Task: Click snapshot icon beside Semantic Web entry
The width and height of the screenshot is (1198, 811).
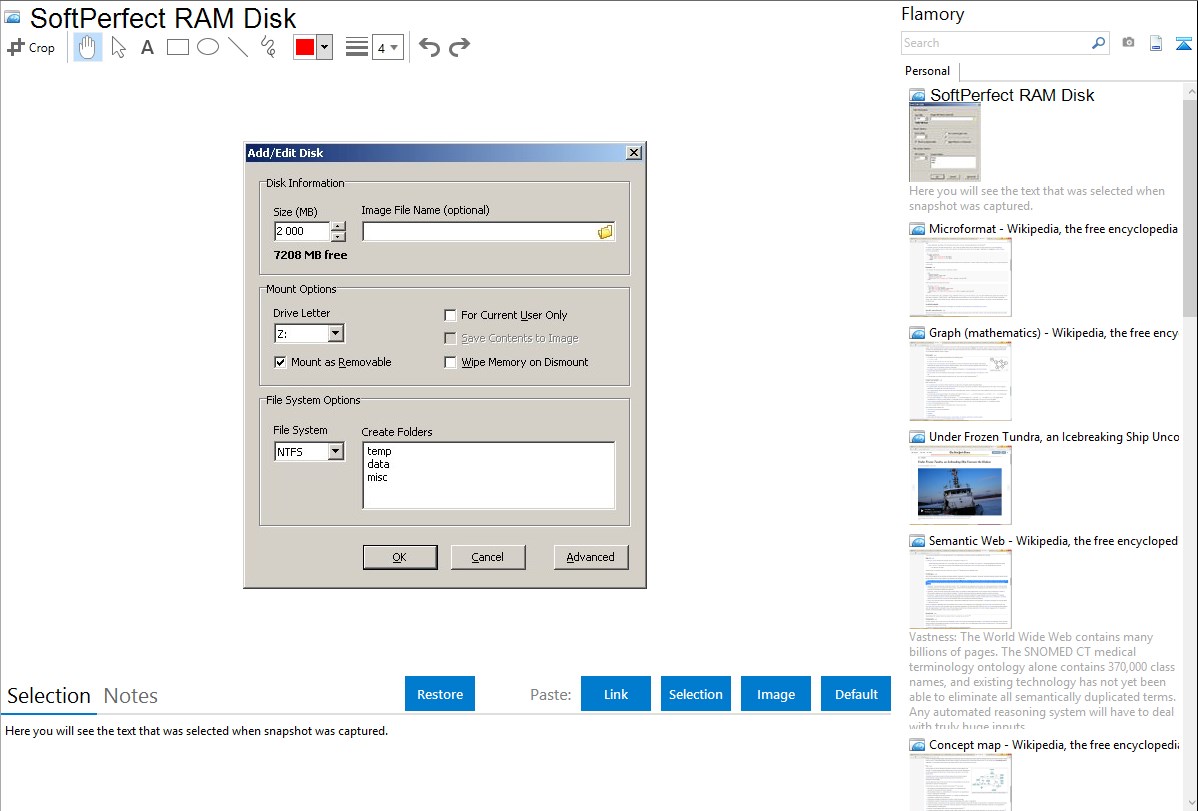Action: [x=917, y=541]
